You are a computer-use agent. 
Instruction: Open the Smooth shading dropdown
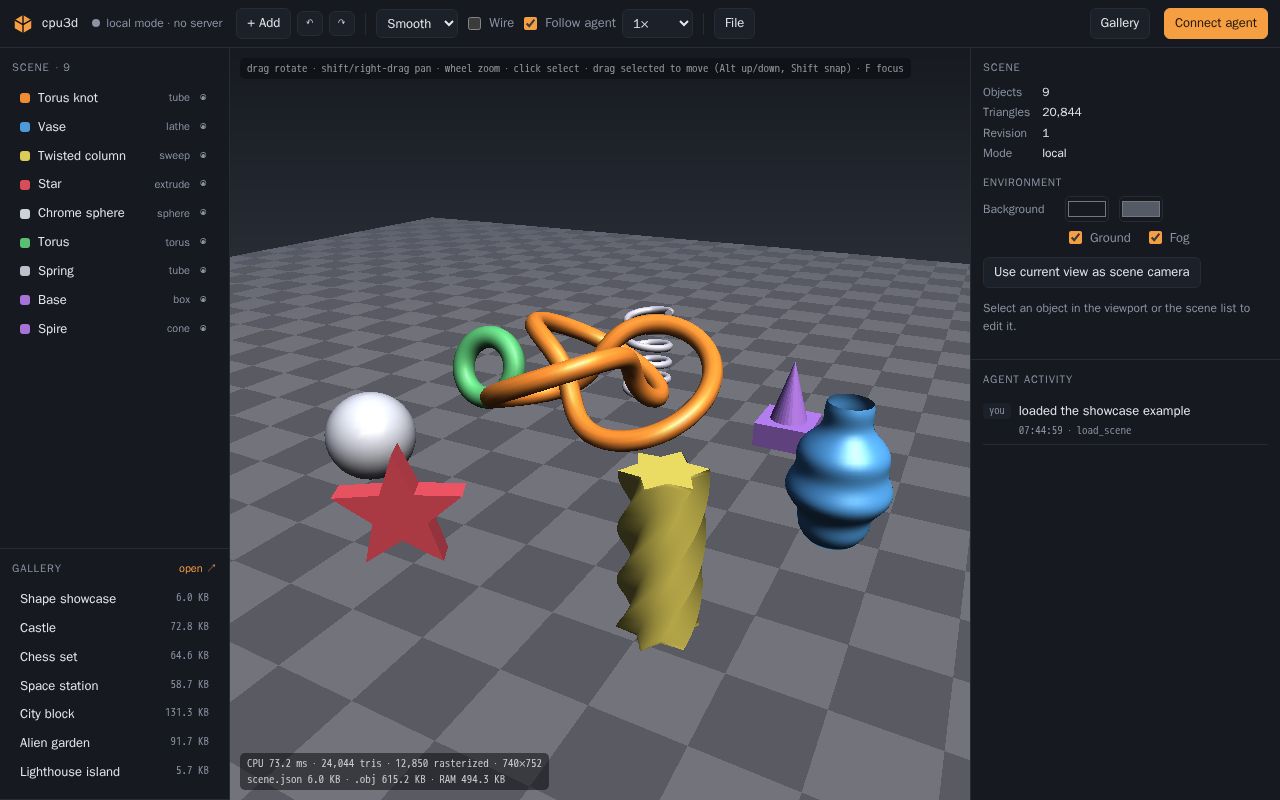pos(417,23)
